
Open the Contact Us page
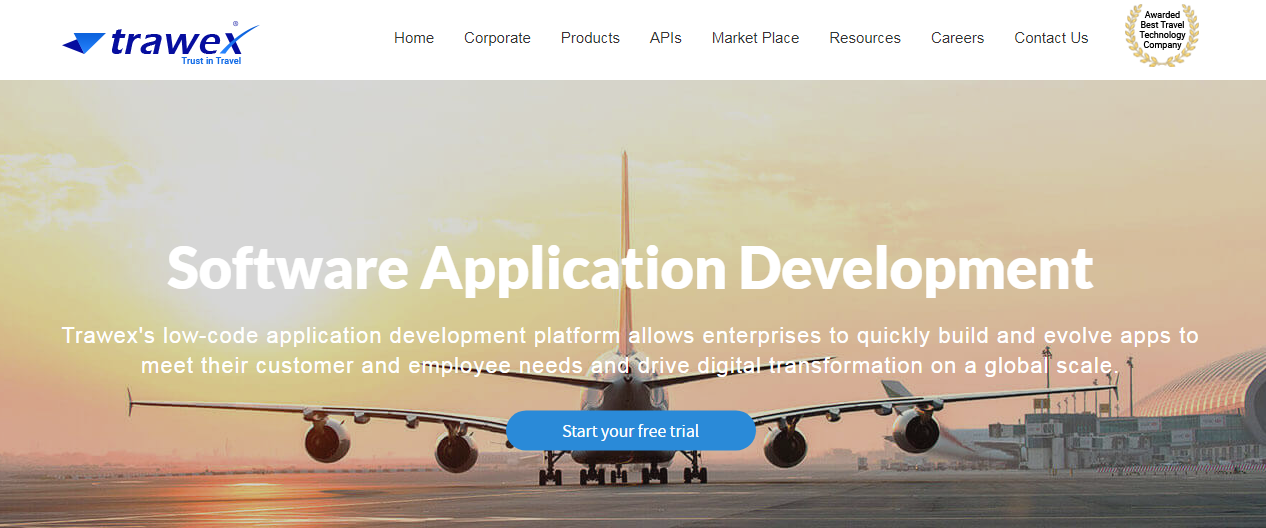[x=1051, y=38]
